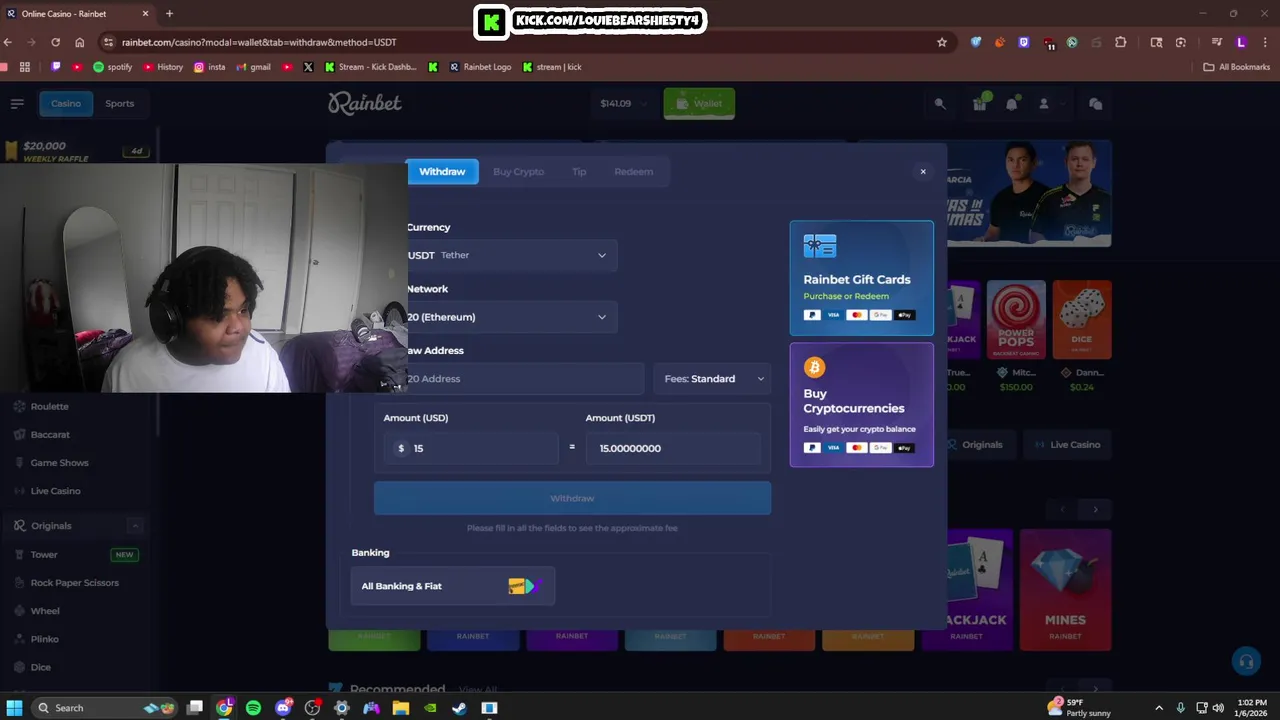Open site search magnifier icon
Screen dimensions: 1280x720
pyautogui.click(x=940, y=103)
